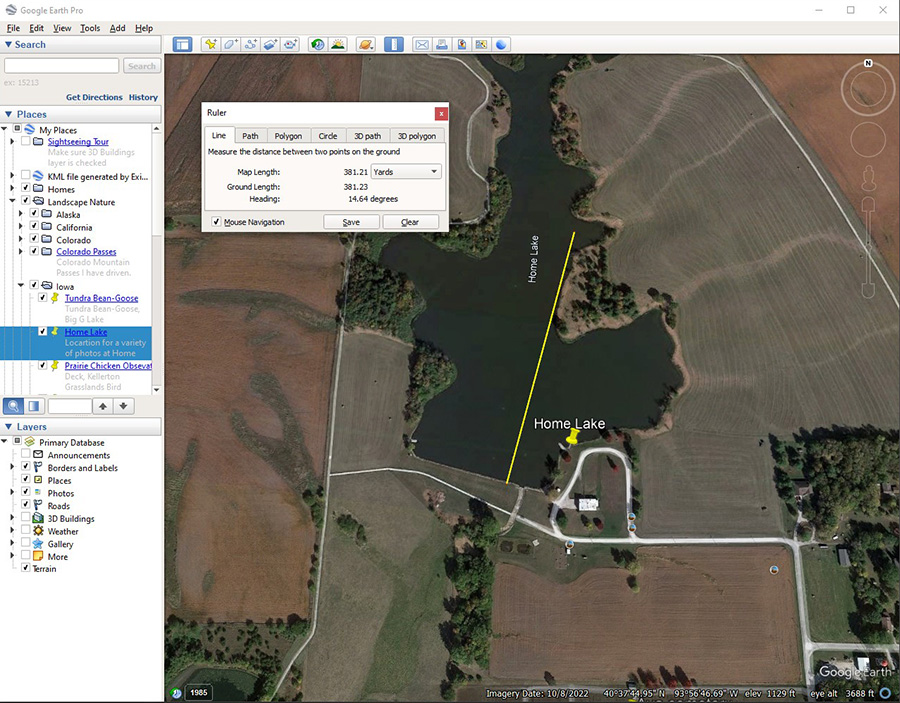Image resolution: width=900 pixels, height=703 pixels.
Task: Open the Add menu
Action: coord(117,28)
